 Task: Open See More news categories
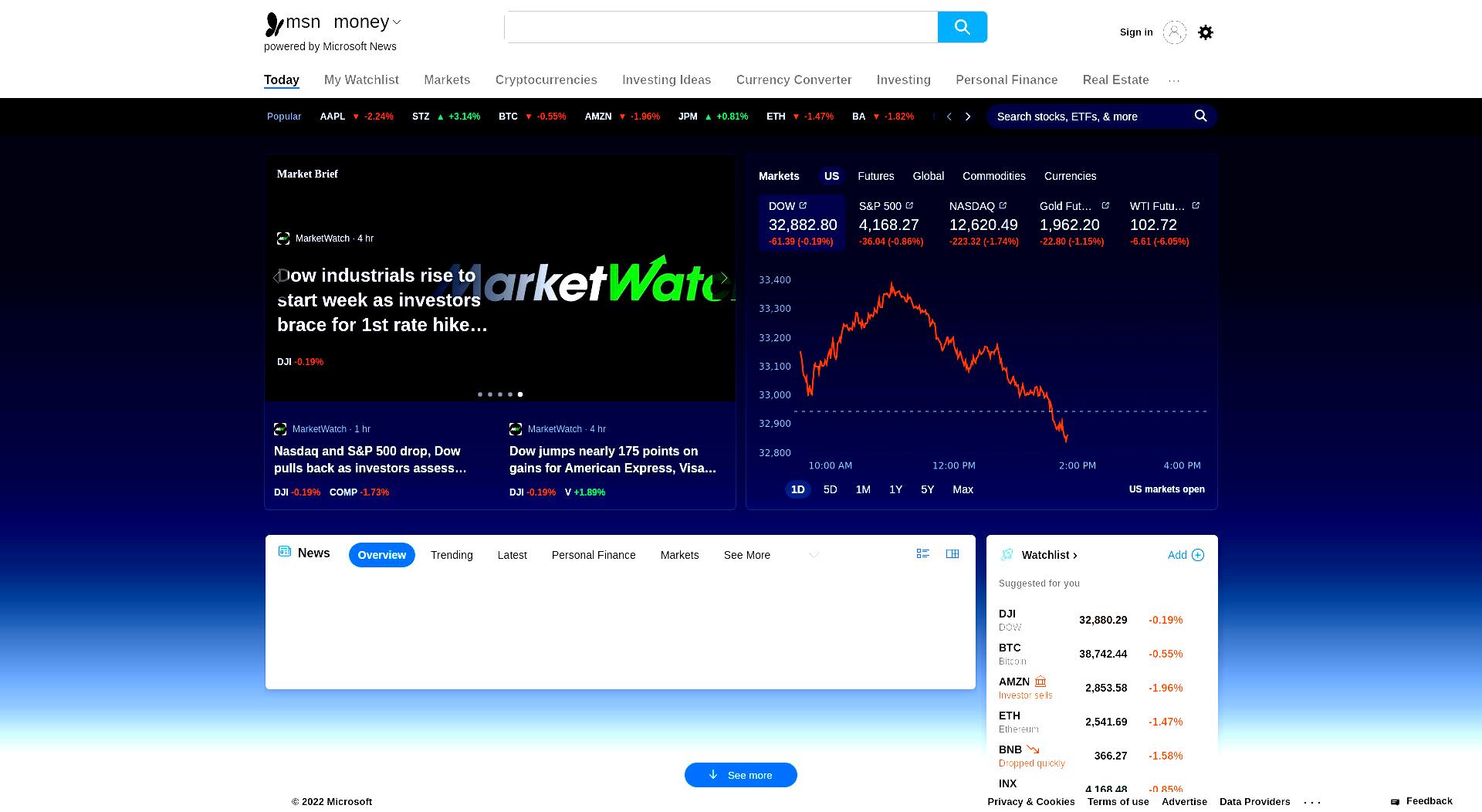click(x=746, y=555)
